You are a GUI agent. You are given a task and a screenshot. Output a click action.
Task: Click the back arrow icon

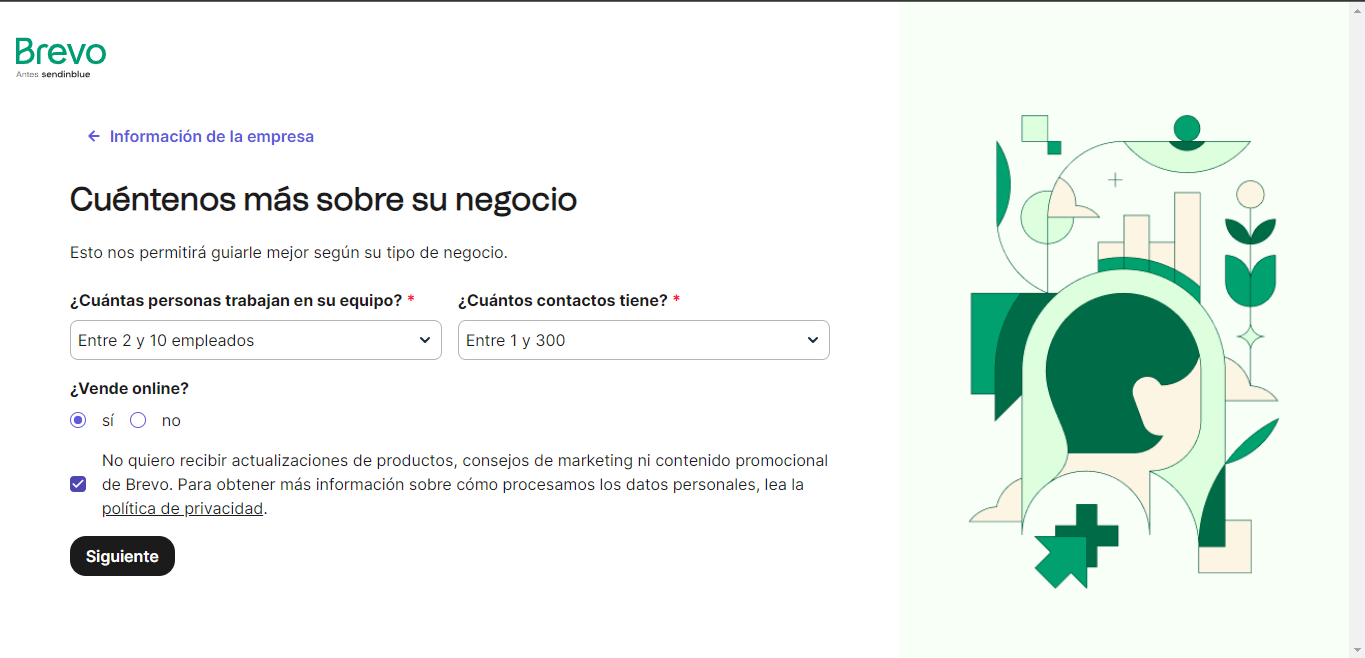94,136
